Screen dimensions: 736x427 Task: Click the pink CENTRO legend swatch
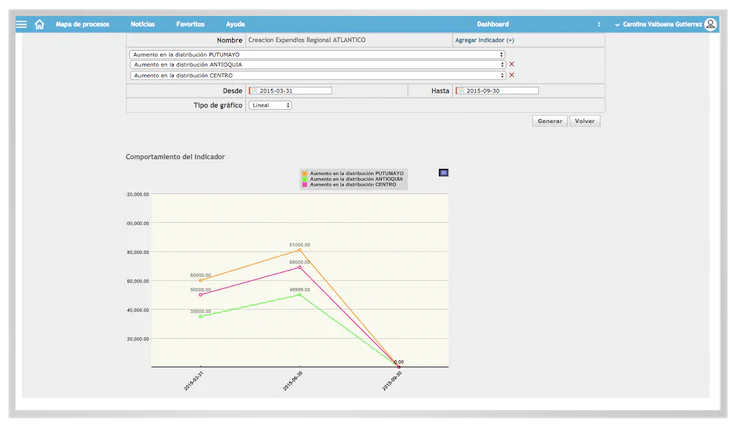pyautogui.click(x=305, y=185)
